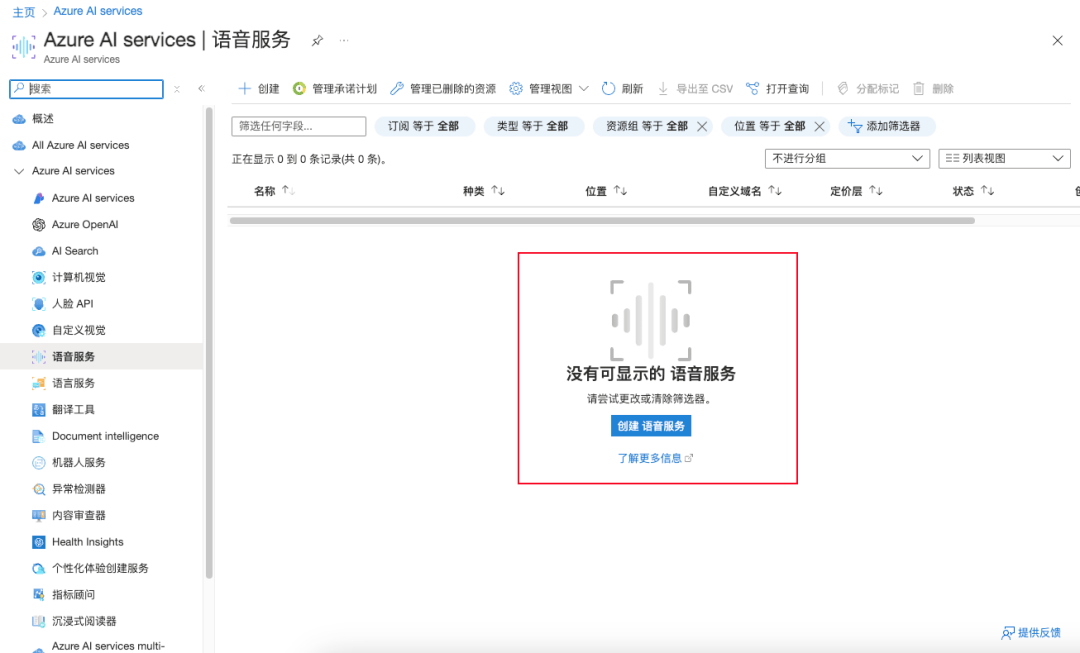Open the 了解更多信息 link
The image size is (1080, 653).
tap(655, 458)
